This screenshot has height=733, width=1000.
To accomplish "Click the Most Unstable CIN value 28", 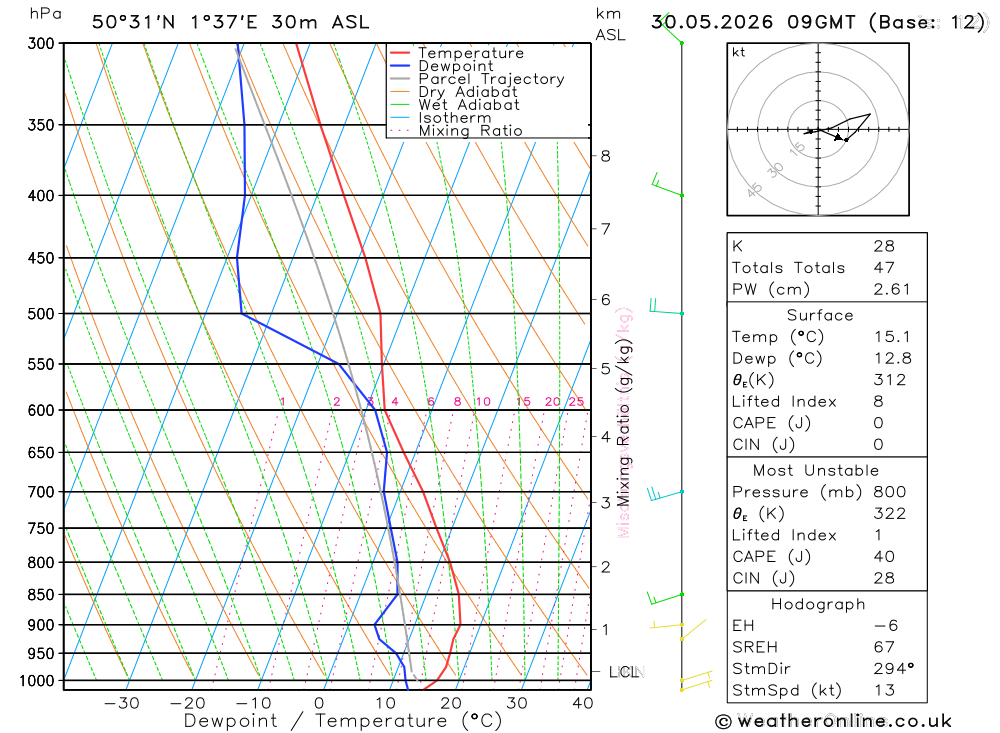I will tap(884, 579).
